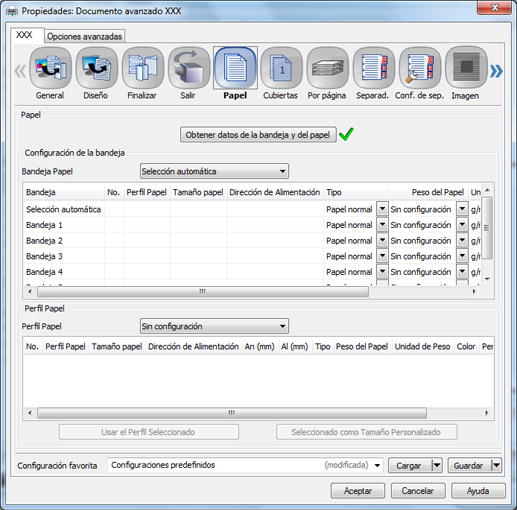This screenshot has height=510, width=517.
Task: Select the Por página icon
Action: pos(327,68)
